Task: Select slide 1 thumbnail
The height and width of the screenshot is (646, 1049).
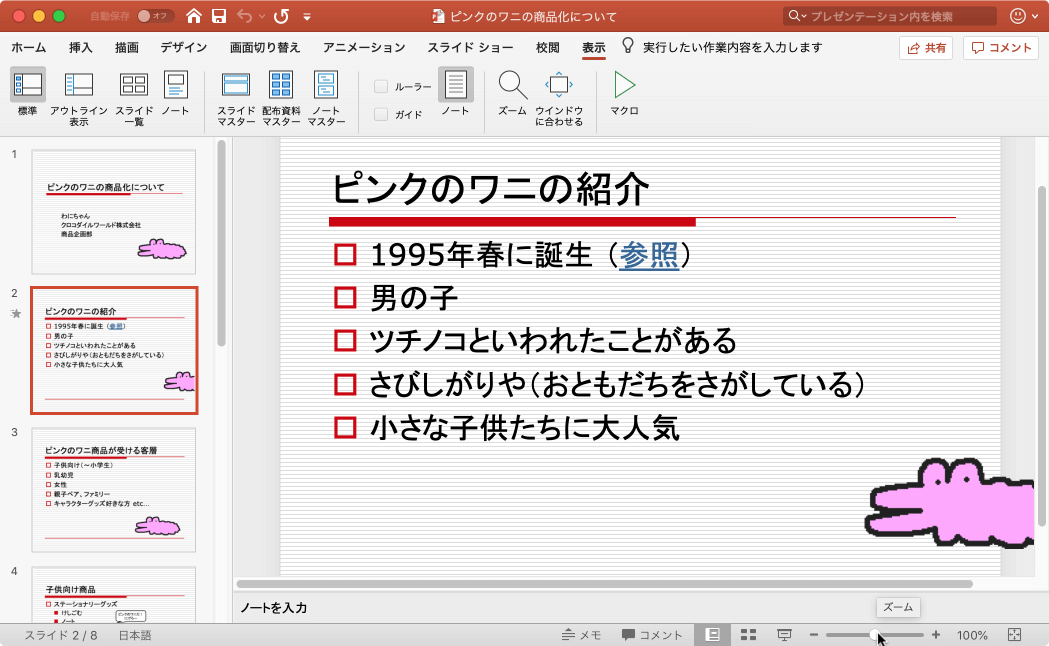Action: pos(114,212)
